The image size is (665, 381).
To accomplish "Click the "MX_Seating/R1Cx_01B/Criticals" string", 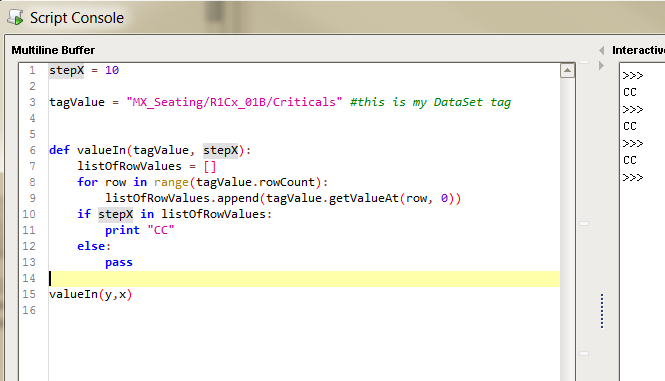I will (x=234, y=102).
